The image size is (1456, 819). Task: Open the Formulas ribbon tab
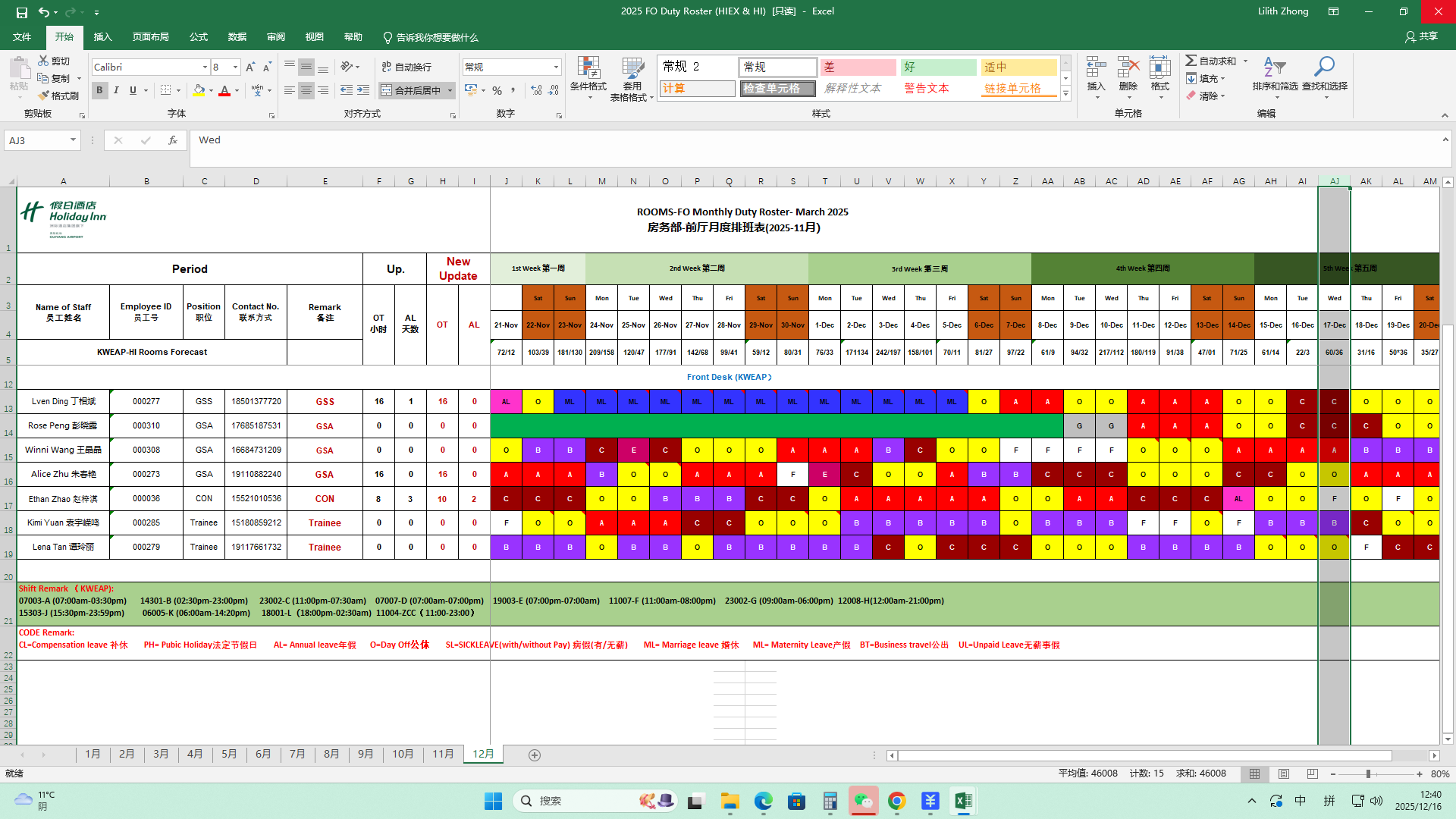[199, 37]
